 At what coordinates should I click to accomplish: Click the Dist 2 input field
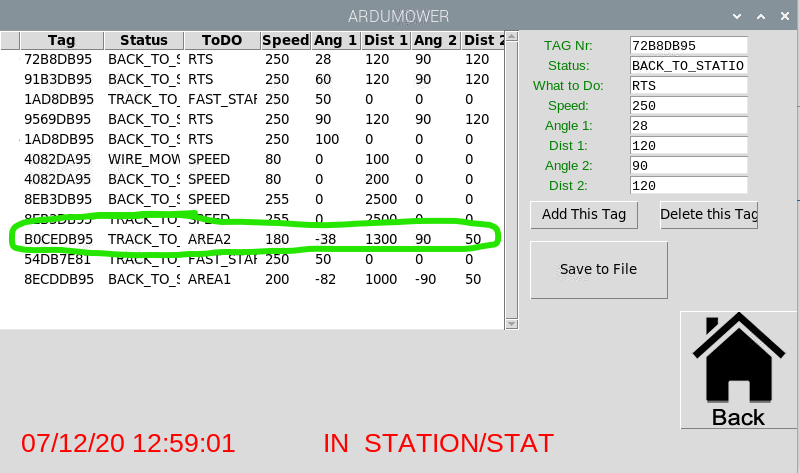coord(688,186)
